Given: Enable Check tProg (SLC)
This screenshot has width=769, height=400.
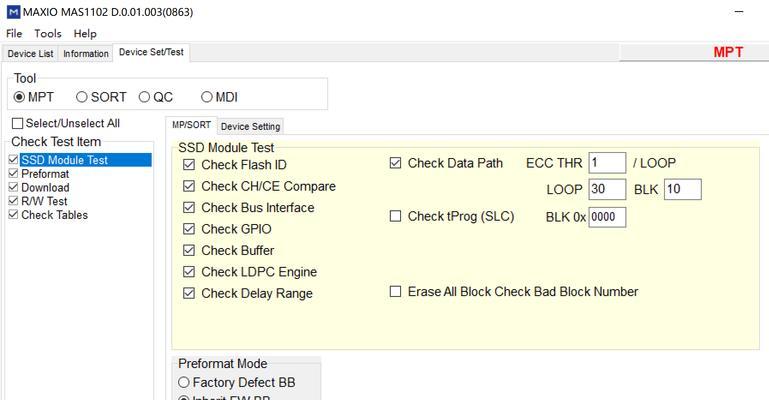Looking at the screenshot, I should 395,216.
